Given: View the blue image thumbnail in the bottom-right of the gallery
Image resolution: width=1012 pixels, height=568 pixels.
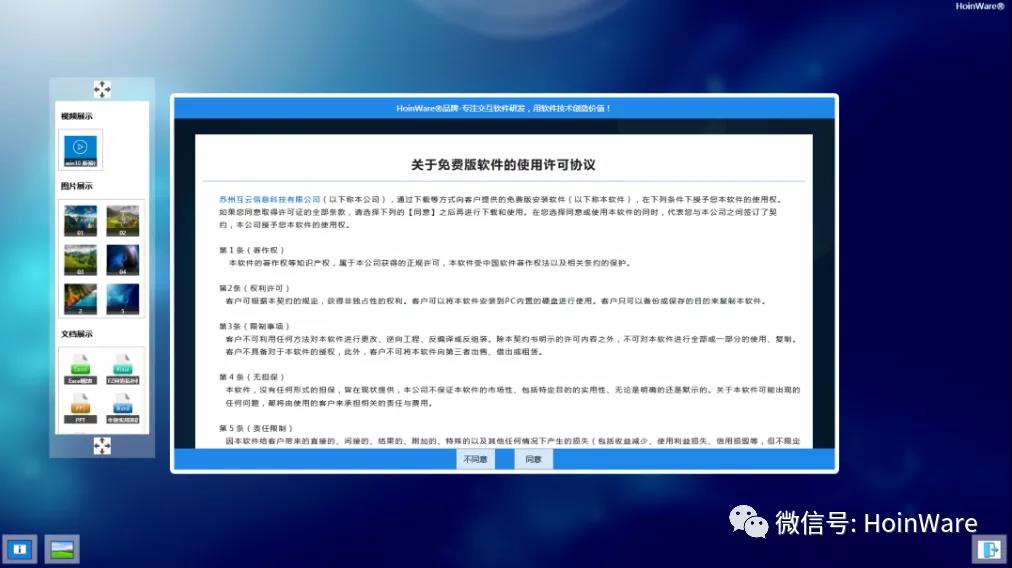Looking at the screenshot, I should (x=123, y=299).
